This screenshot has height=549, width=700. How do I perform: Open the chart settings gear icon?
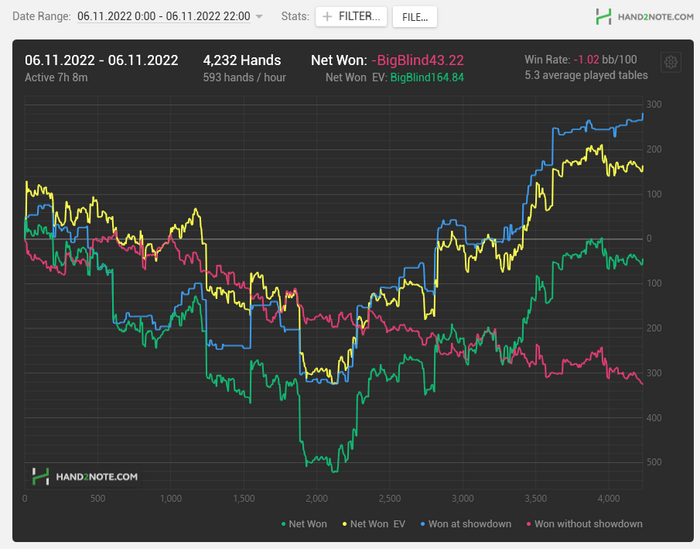point(670,62)
